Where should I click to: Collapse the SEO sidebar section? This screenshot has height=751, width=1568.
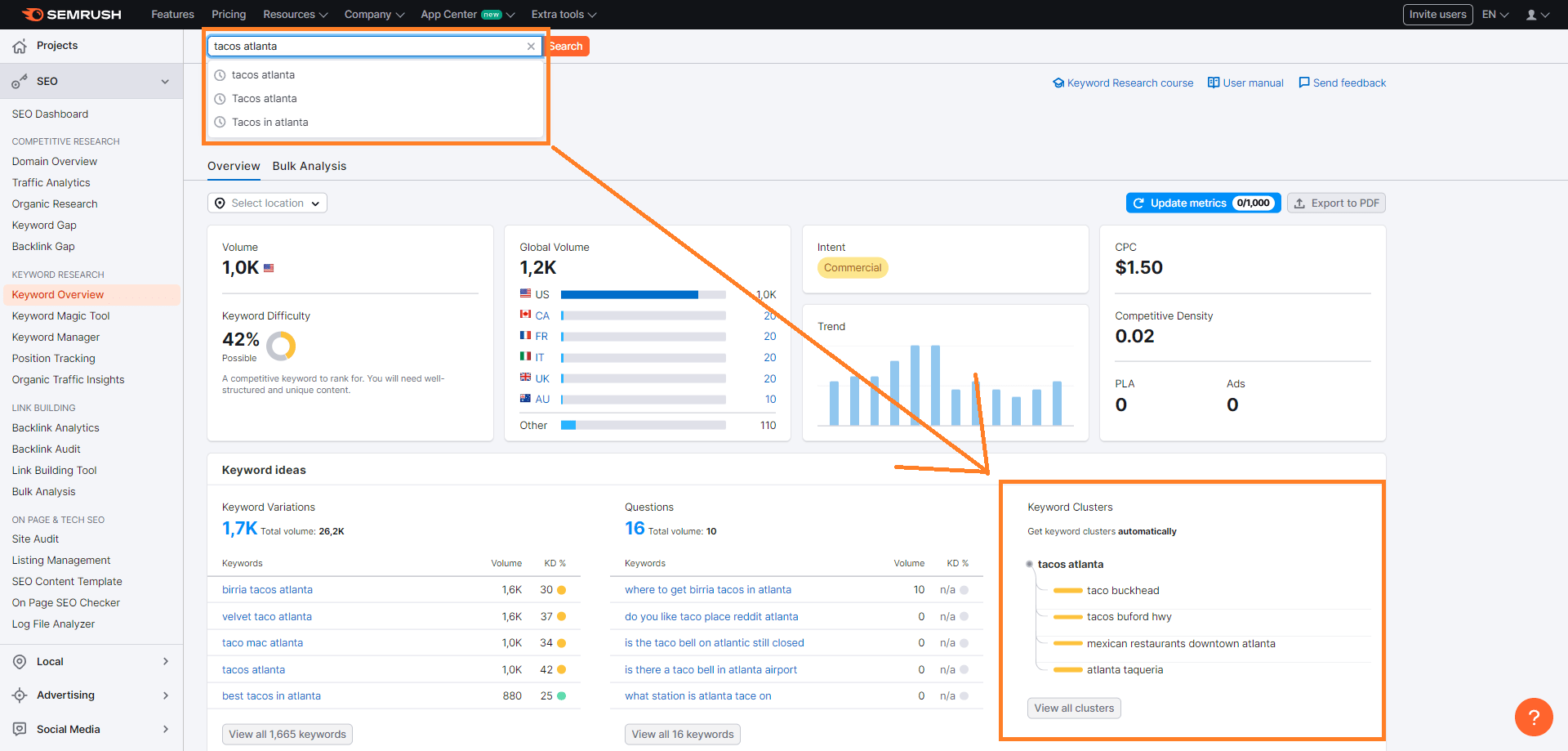point(165,82)
